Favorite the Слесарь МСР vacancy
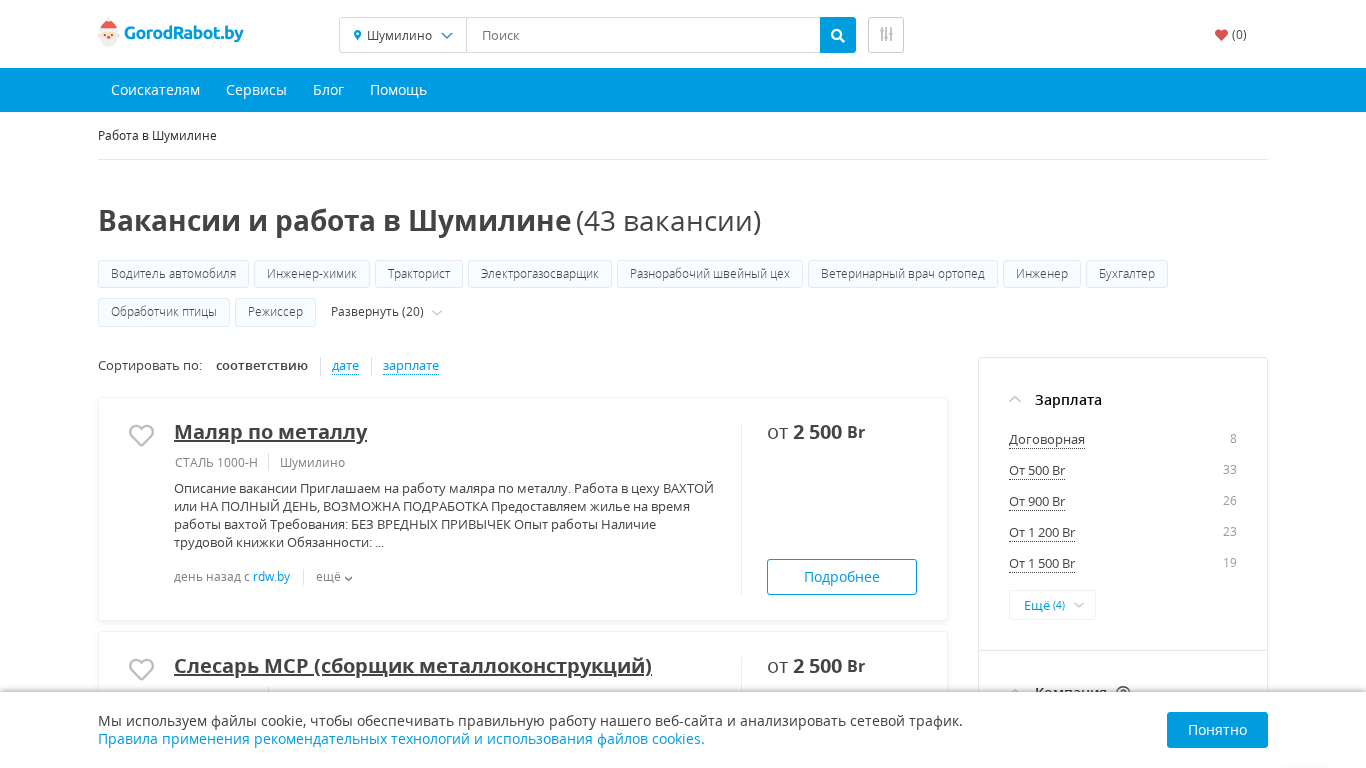The image size is (1366, 768). coord(141,669)
